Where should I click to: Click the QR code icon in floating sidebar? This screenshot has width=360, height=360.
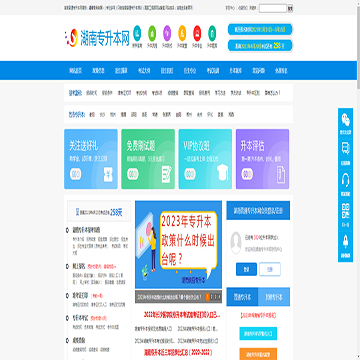pos(345,210)
